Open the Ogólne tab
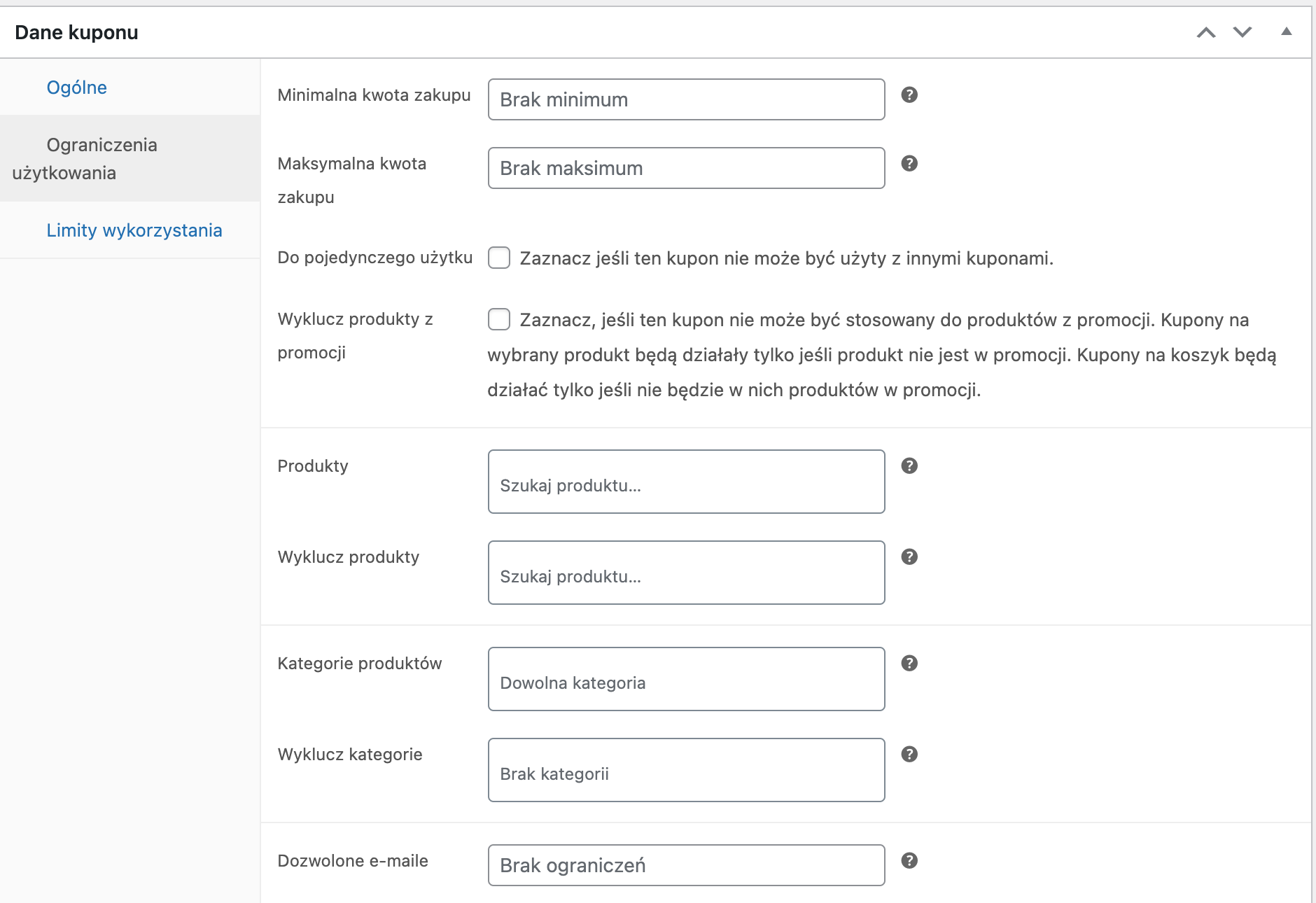The image size is (1316, 903). coord(76,87)
